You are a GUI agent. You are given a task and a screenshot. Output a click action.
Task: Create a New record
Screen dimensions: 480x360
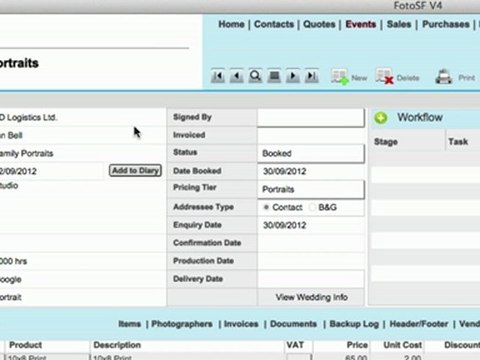tap(349, 77)
